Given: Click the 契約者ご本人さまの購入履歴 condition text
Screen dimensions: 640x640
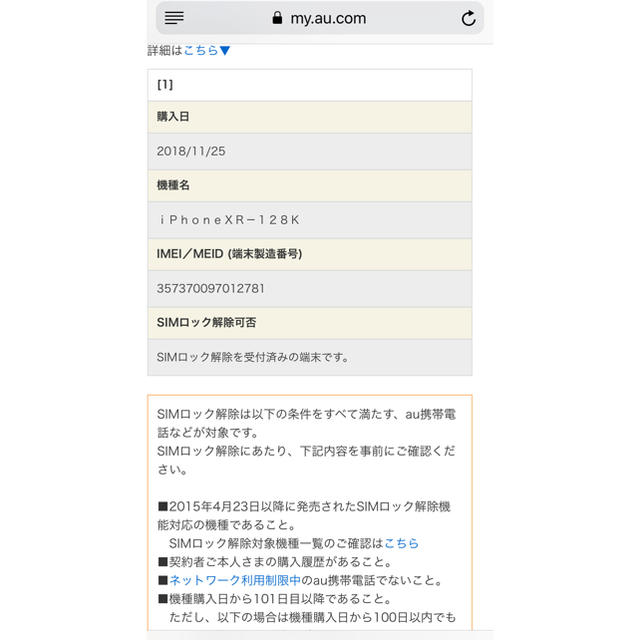Looking at the screenshot, I should pyautogui.click(x=274, y=562).
